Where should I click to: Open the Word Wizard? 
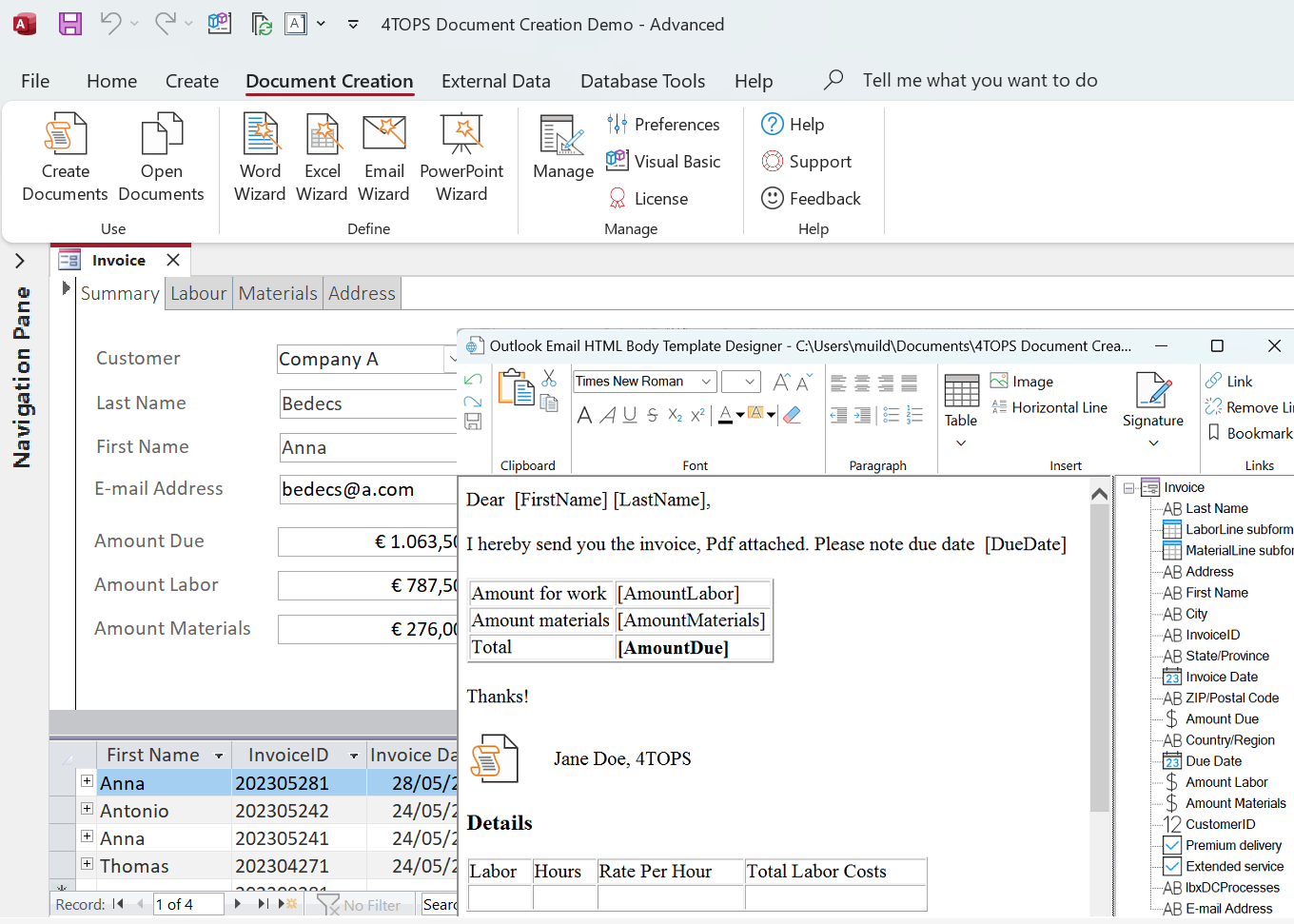coord(260,157)
